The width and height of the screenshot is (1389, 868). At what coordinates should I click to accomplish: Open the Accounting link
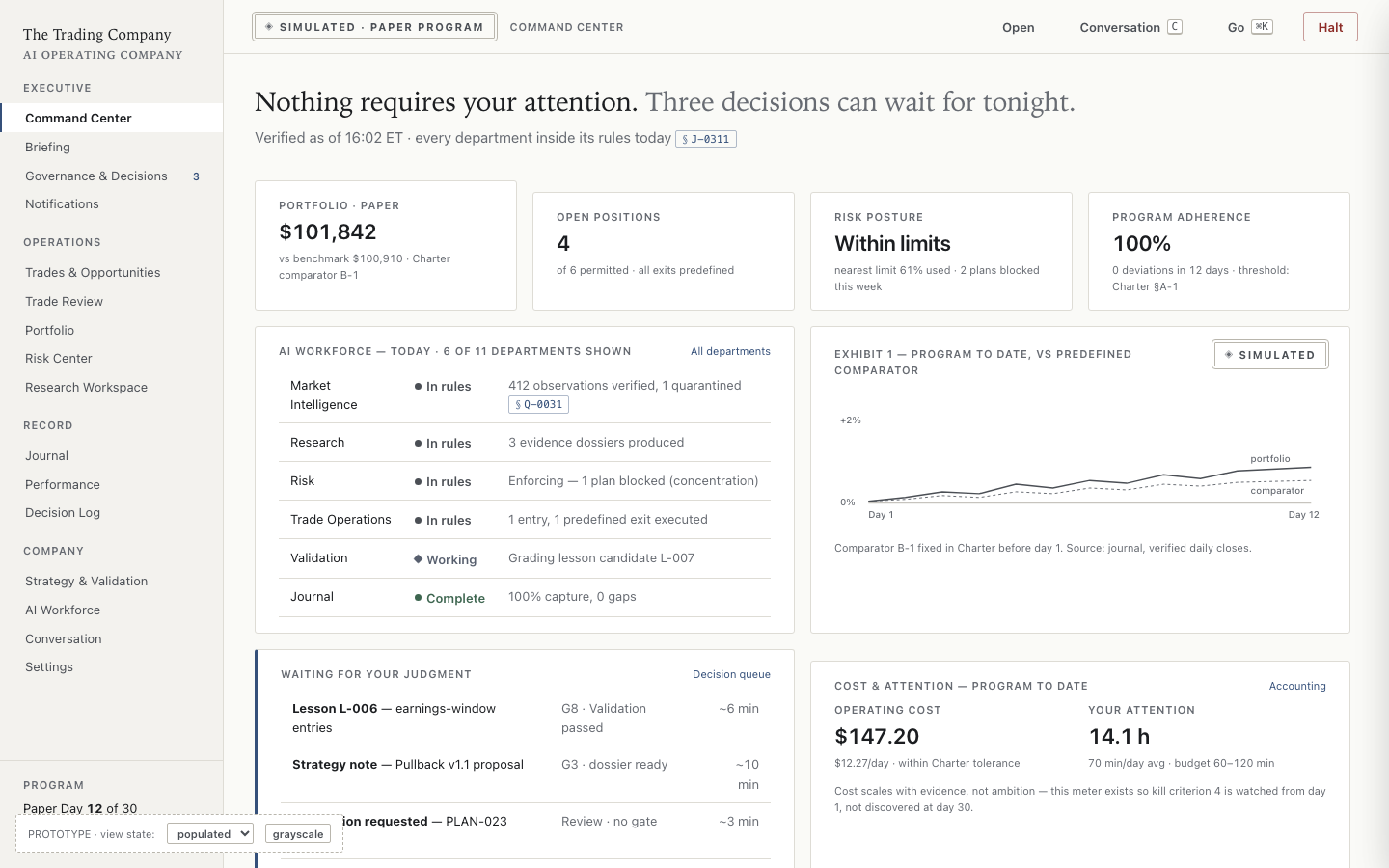[x=1297, y=686]
